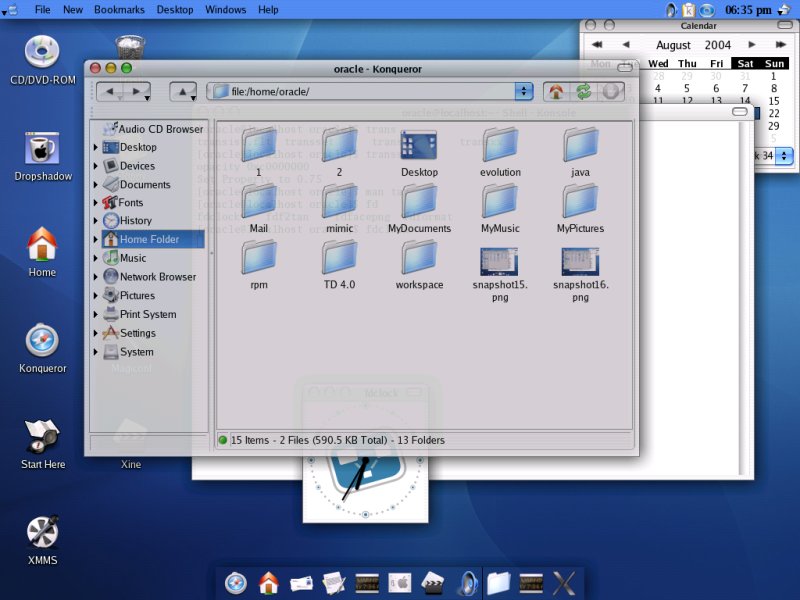The width and height of the screenshot is (800, 600).
Task: Open CD/DVD-ROM desktop icon
Action: coord(43,60)
